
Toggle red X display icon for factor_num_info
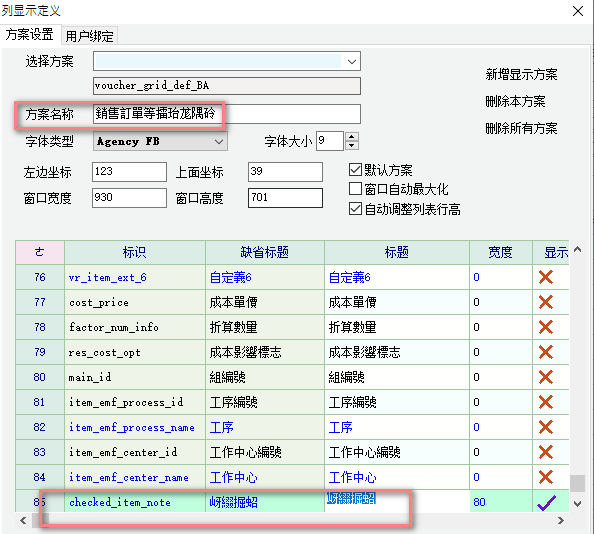546,327
